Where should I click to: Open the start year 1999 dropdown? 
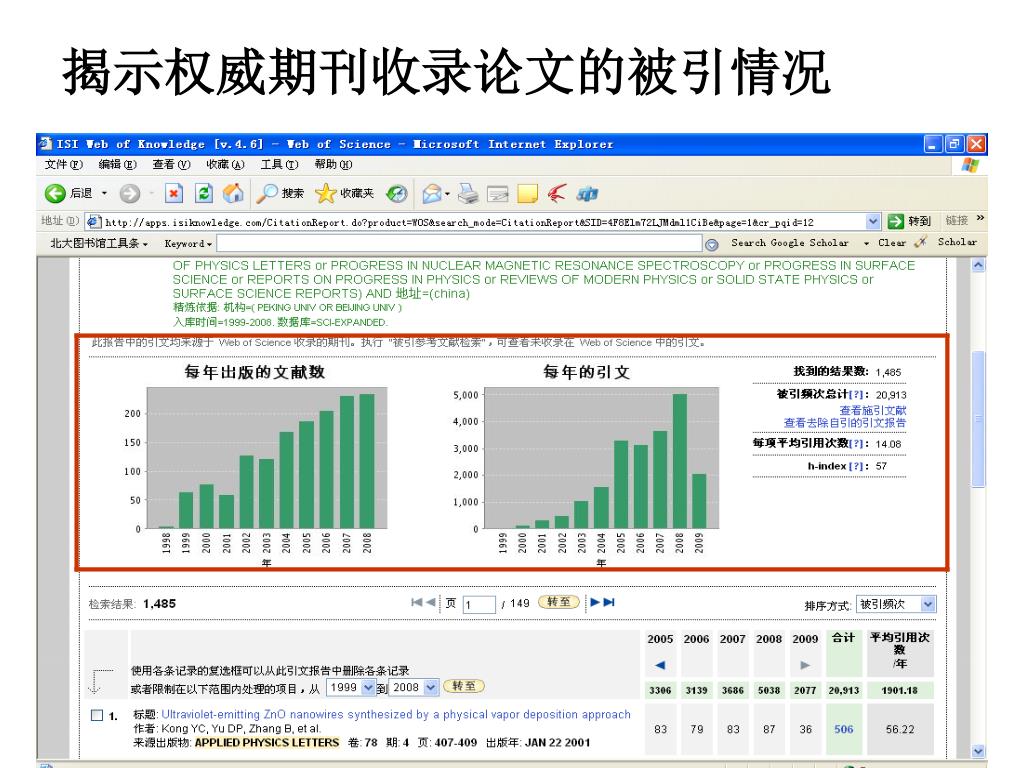pyautogui.click(x=368, y=687)
